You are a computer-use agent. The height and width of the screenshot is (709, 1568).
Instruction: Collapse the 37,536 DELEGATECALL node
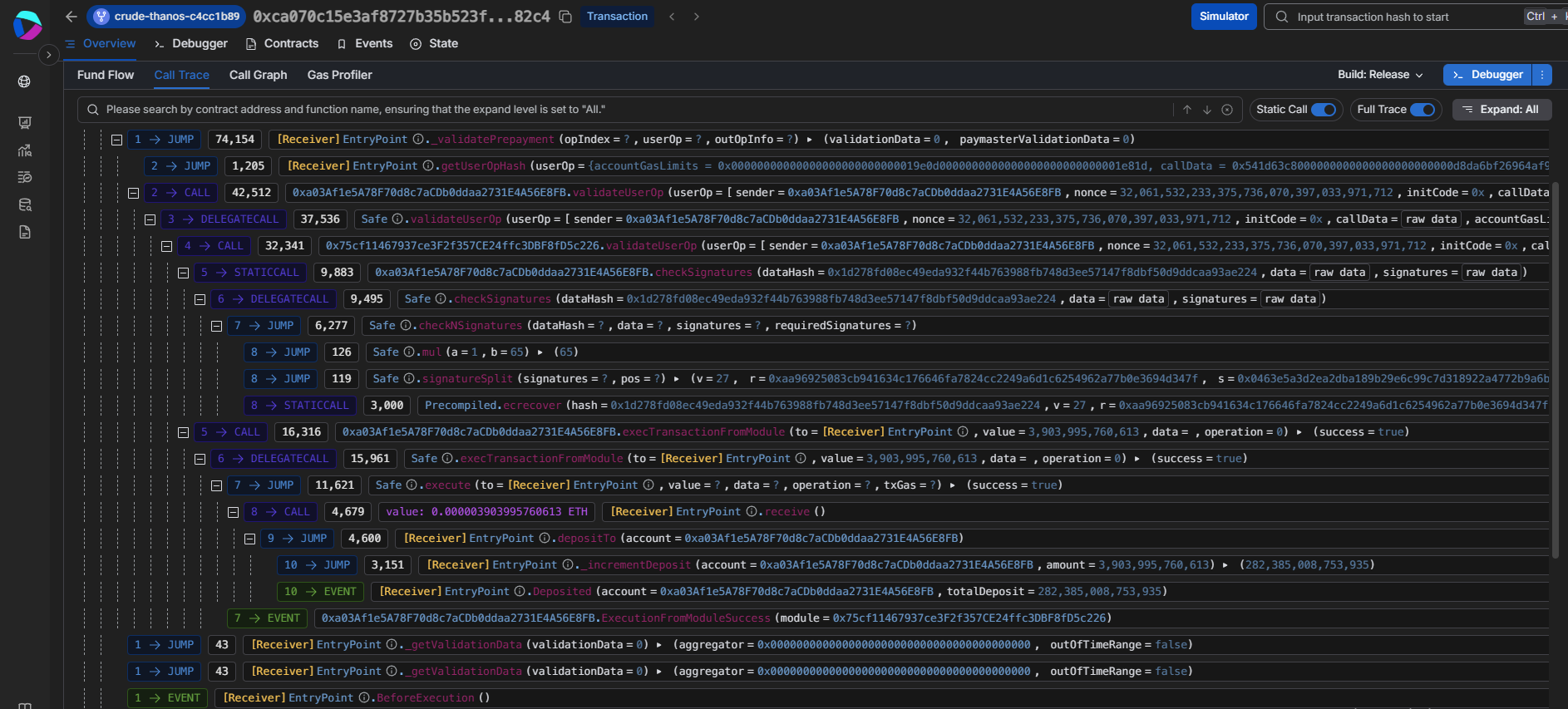coord(150,219)
